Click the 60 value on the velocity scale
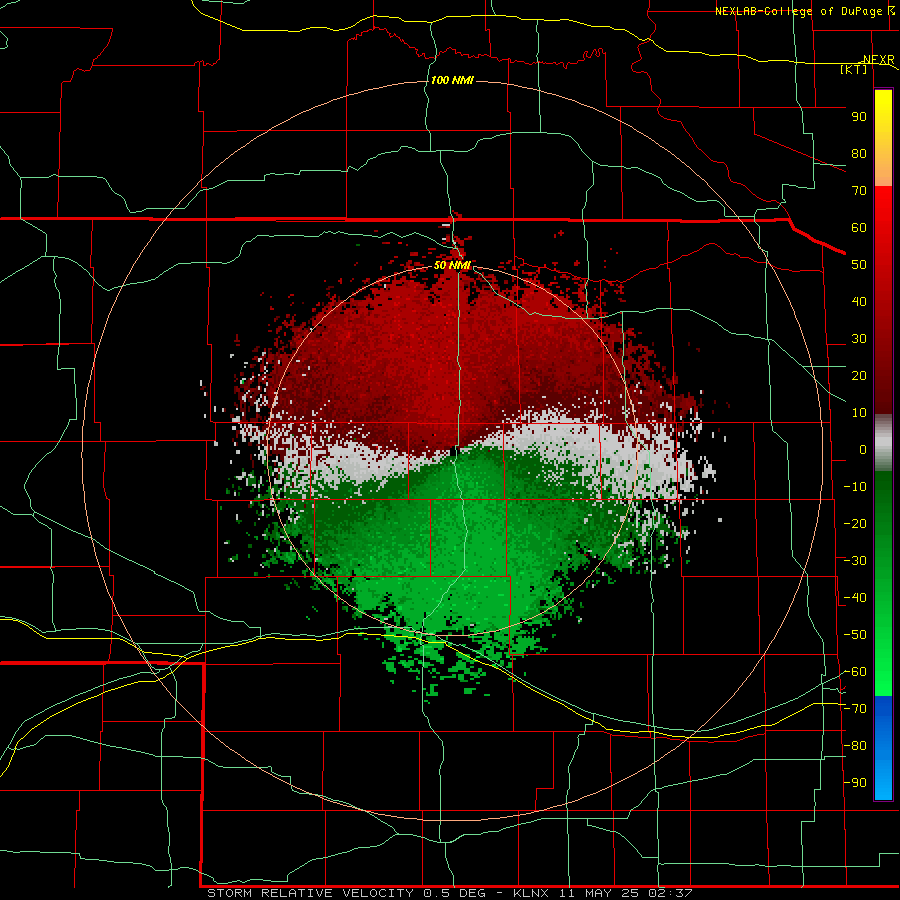Screen dimensions: 900x900 (x=859, y=227)
